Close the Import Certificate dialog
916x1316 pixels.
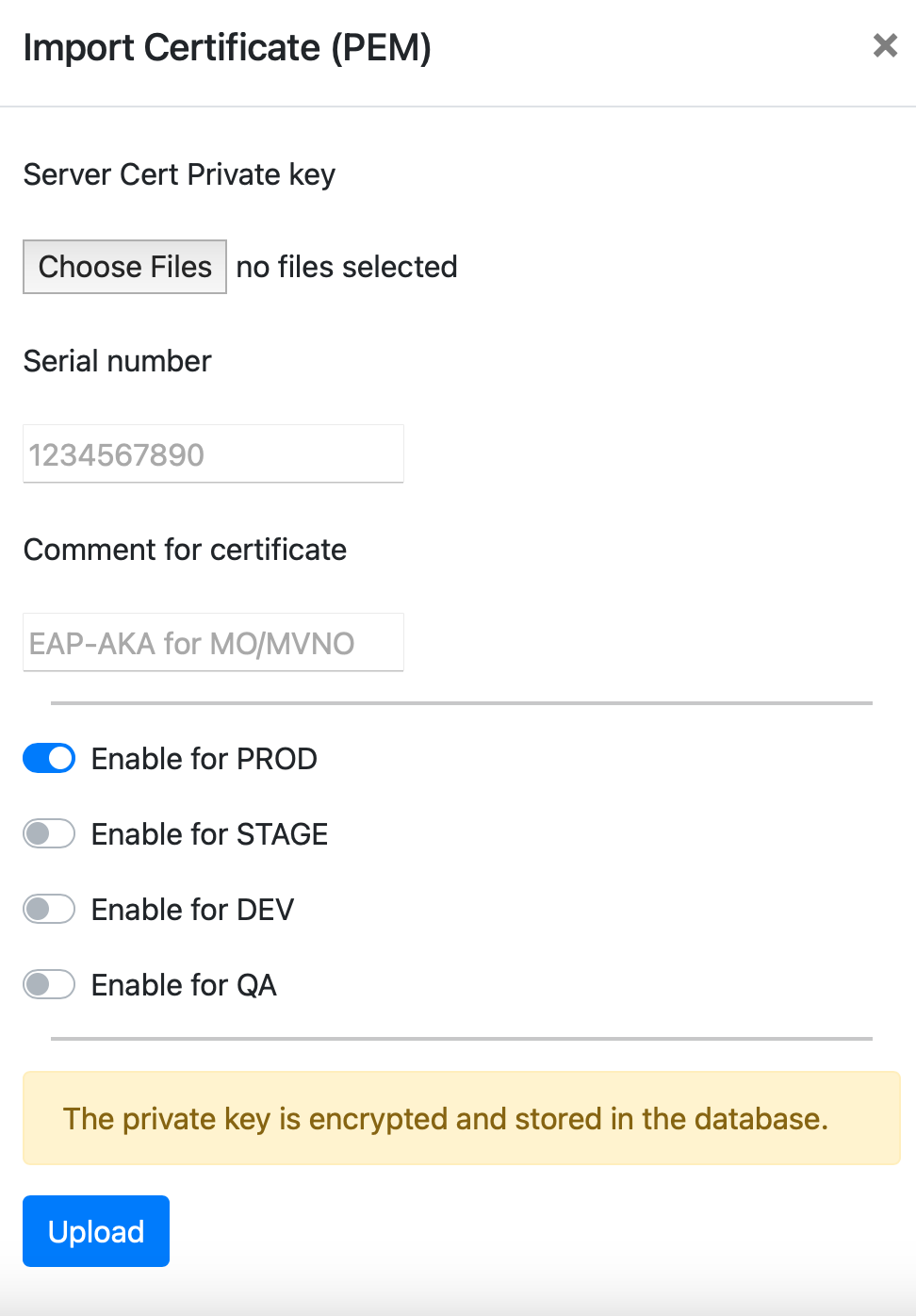pos(885,45)
